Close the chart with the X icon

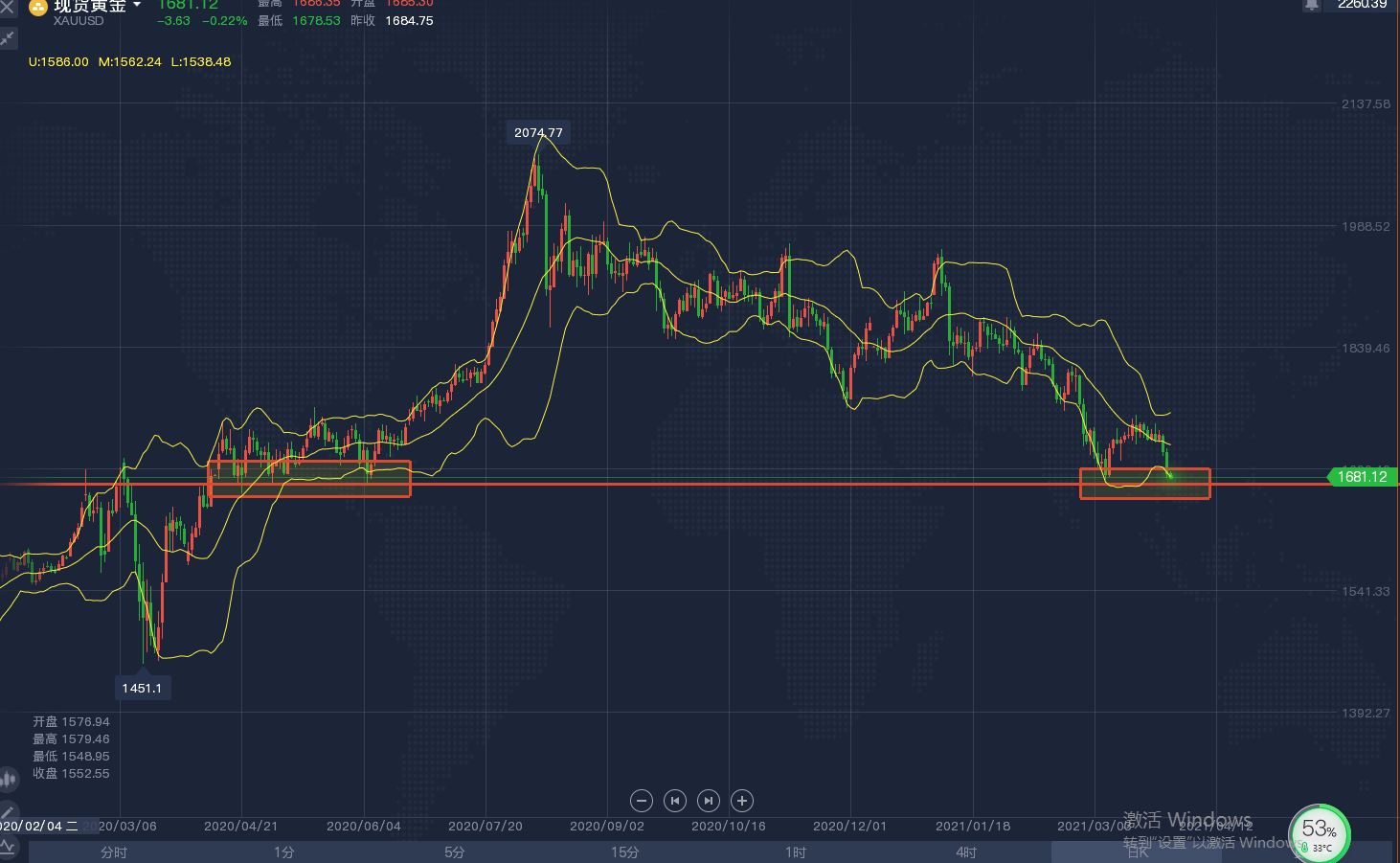point(7,6)
